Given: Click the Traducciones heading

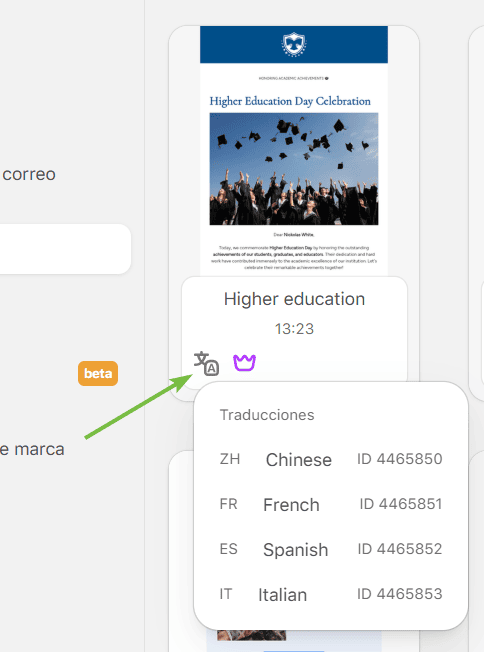Looking at the screenshot, I should (267, 415).
